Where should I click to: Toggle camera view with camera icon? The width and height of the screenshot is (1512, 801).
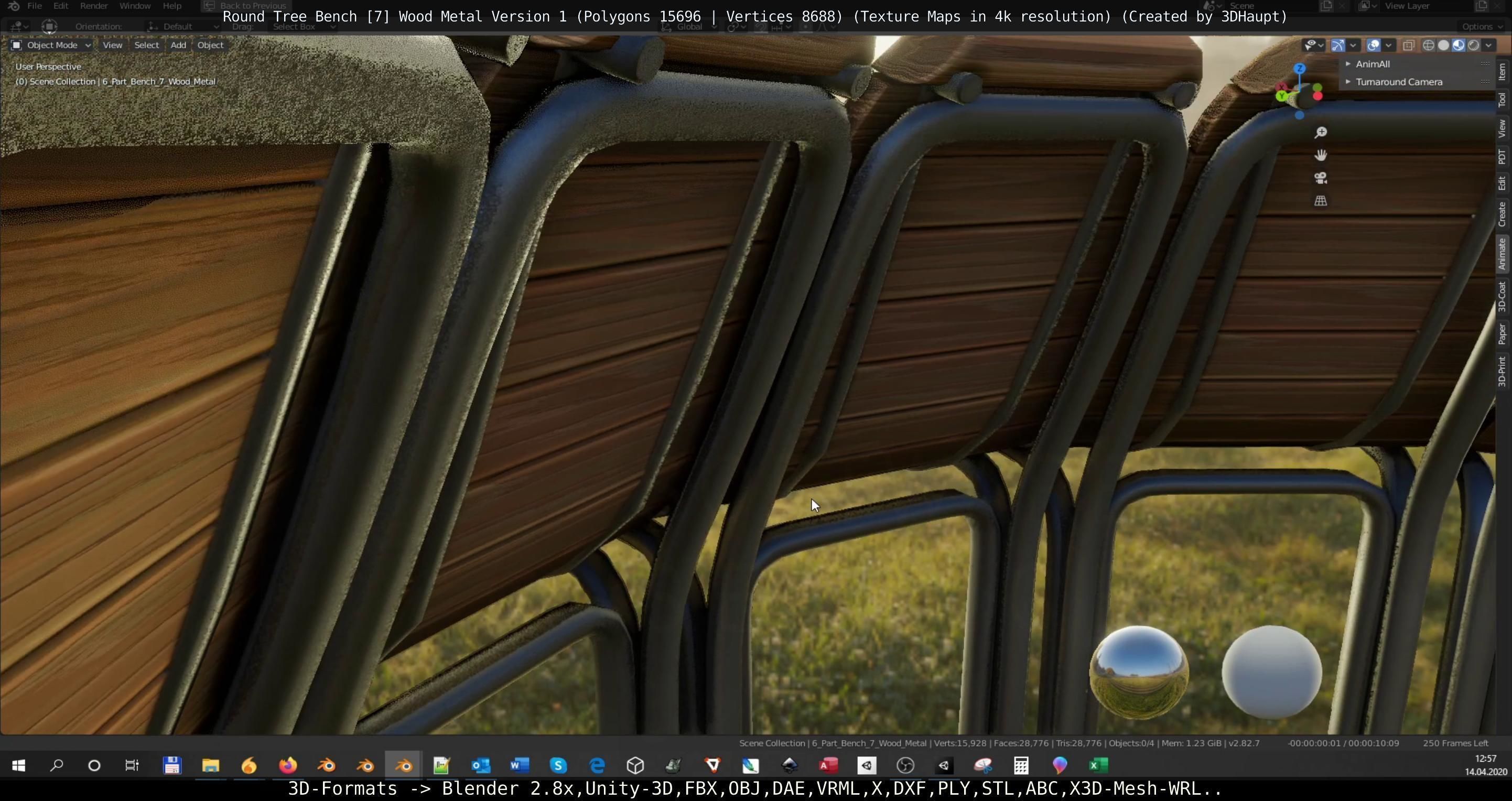(x=1320, y=178)
